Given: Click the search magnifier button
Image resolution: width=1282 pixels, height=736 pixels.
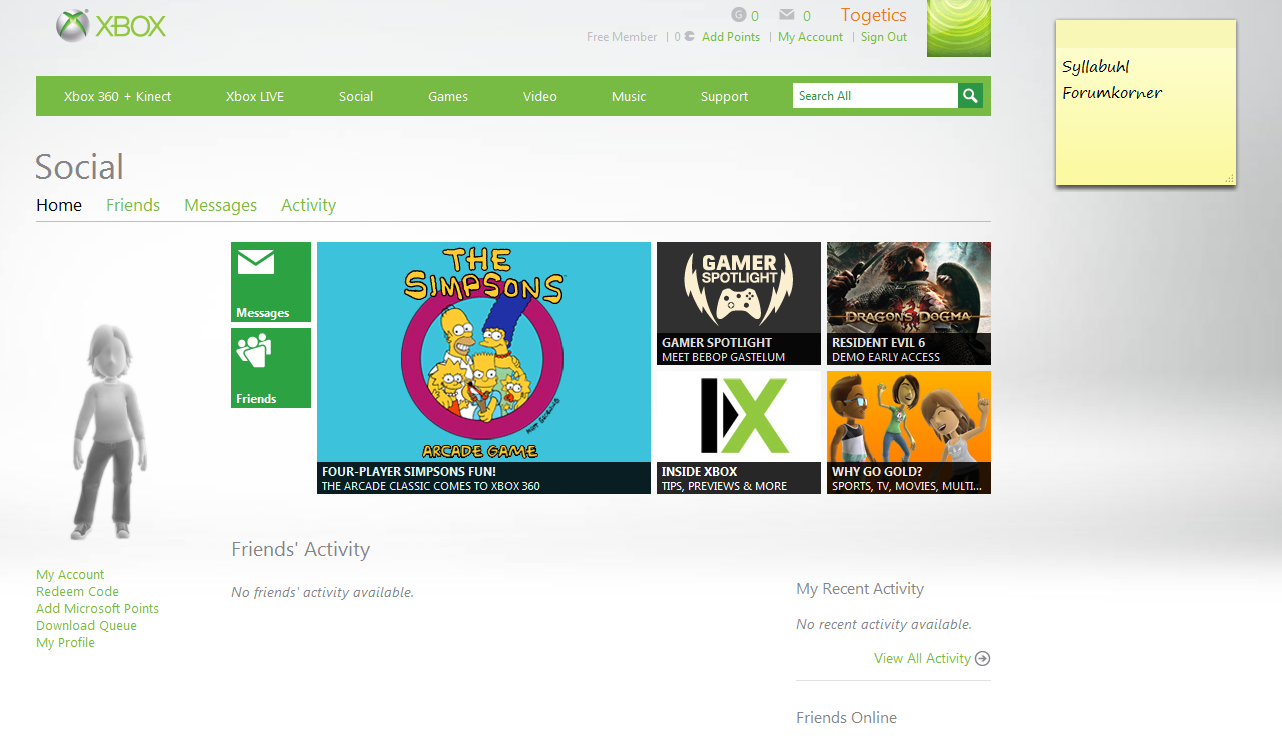Looking at the screenshot, I should click(x=970, y=96).
